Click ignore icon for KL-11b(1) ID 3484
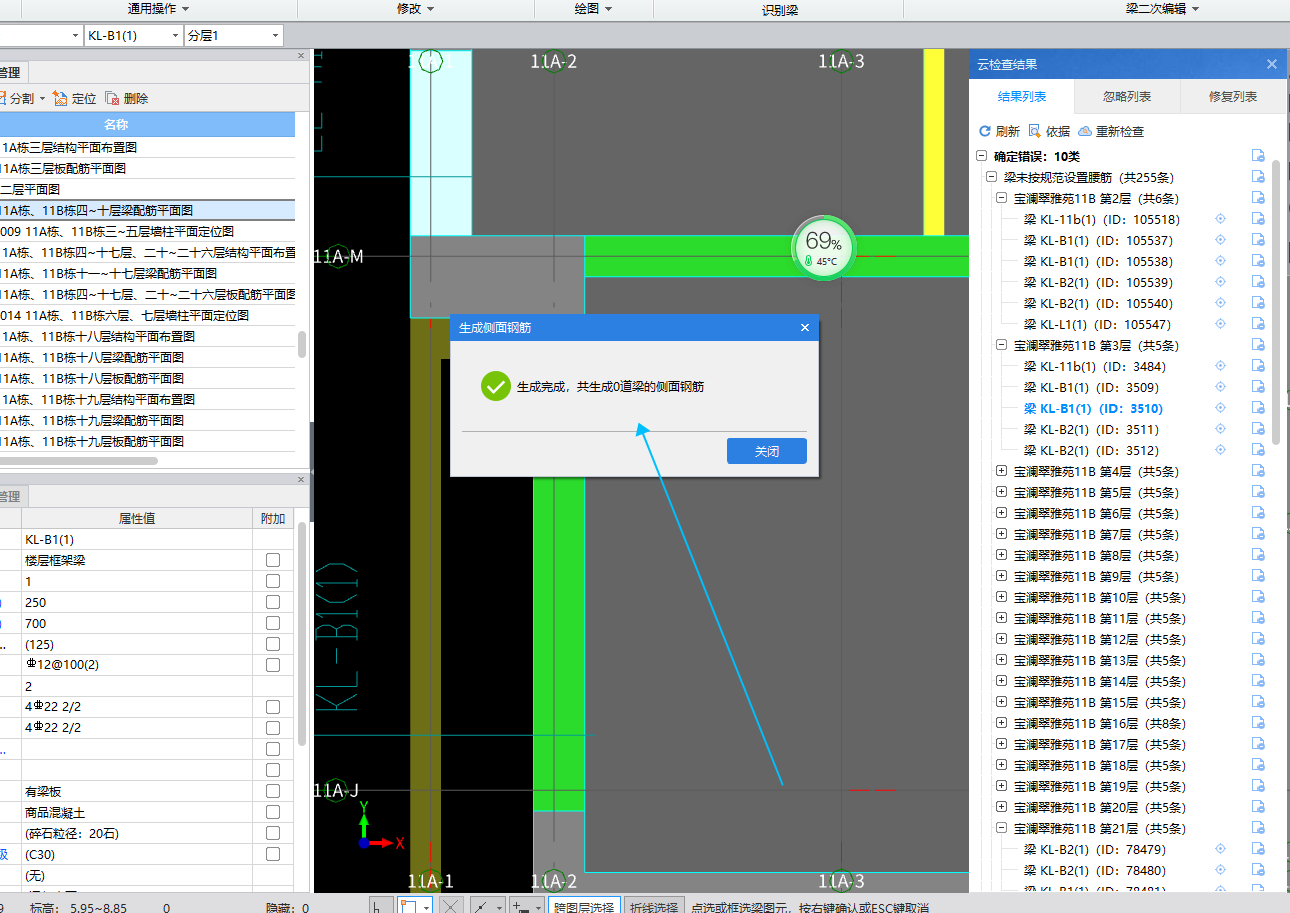Viewport: 1290px width, 913px height. [x=1258, y=366]
